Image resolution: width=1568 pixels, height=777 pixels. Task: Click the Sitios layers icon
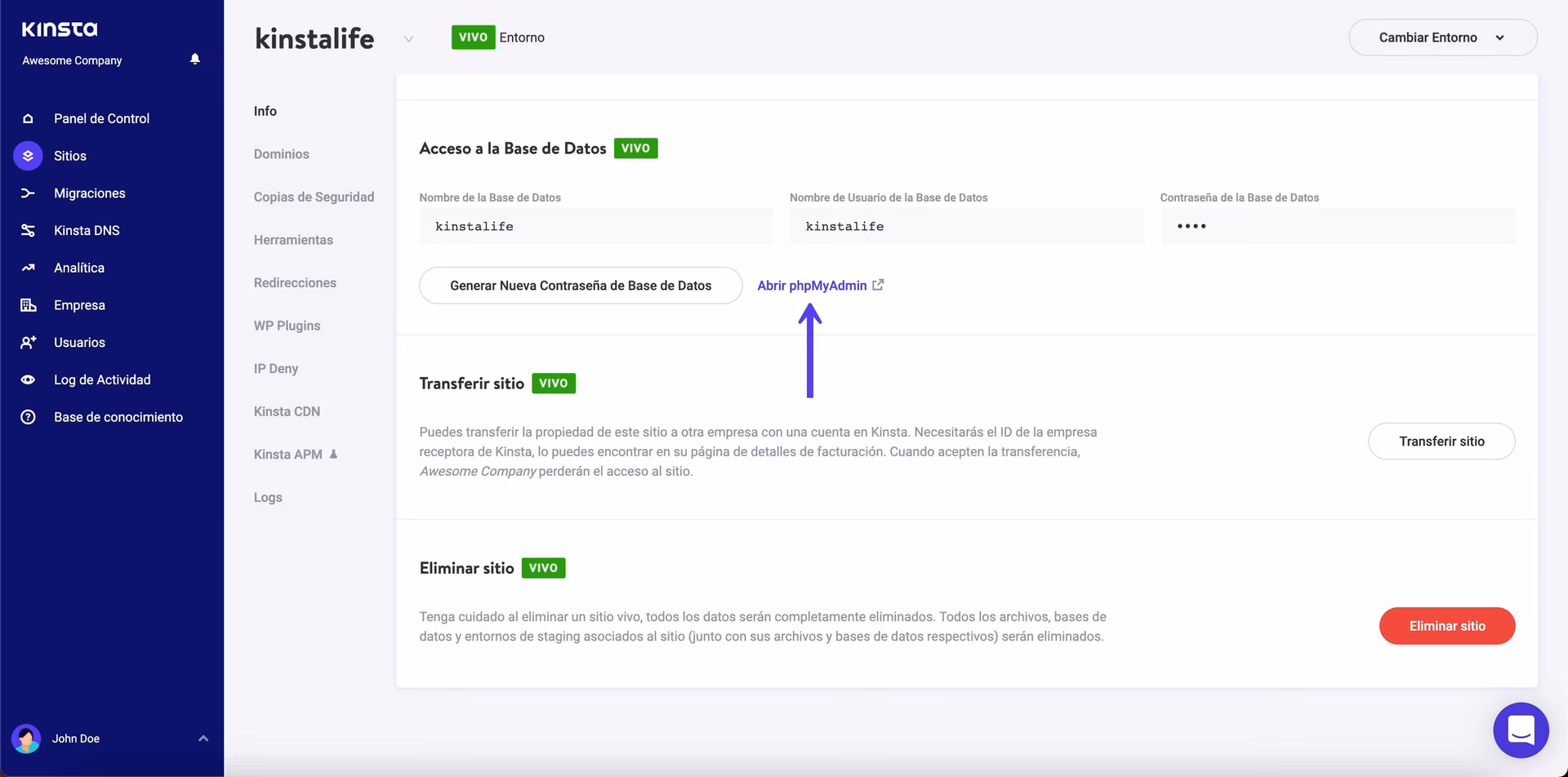click(28, 155)
